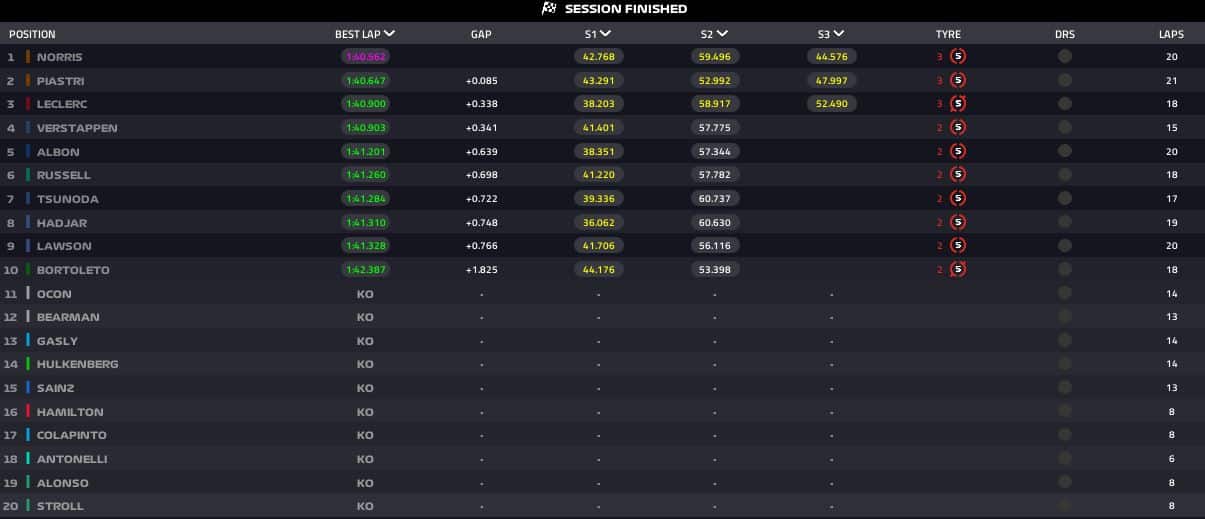Click the DRS indicator for Hamilton

point(1065,411)
